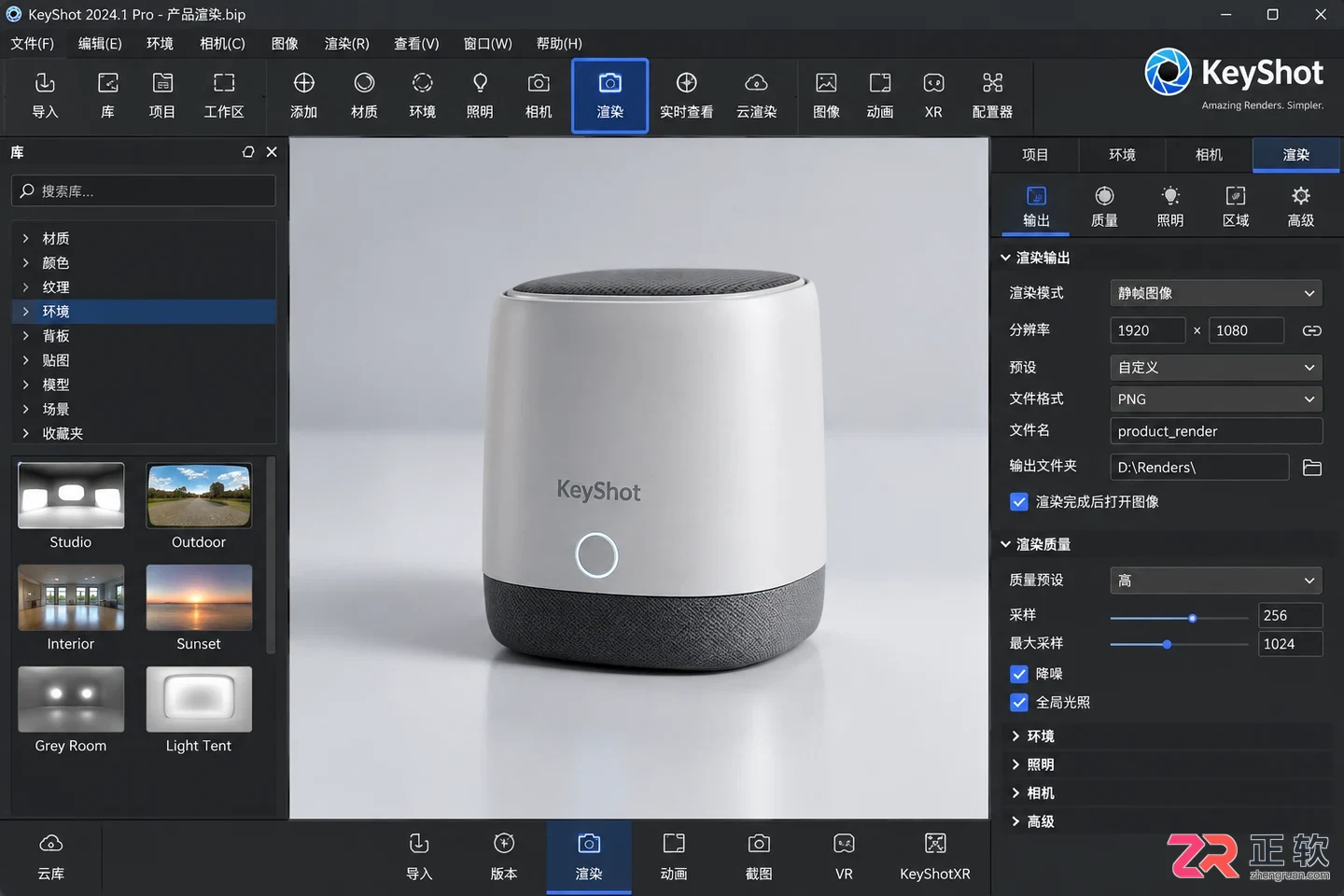1344x896 pixels.
Task: Open the 文件格式 PNG dropdown
Action: tap(1216, 399)
